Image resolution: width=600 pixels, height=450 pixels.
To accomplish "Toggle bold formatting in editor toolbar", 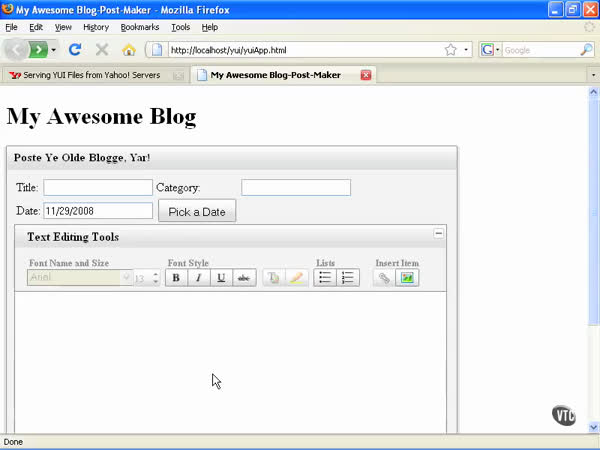I will (x=176, y=278).
